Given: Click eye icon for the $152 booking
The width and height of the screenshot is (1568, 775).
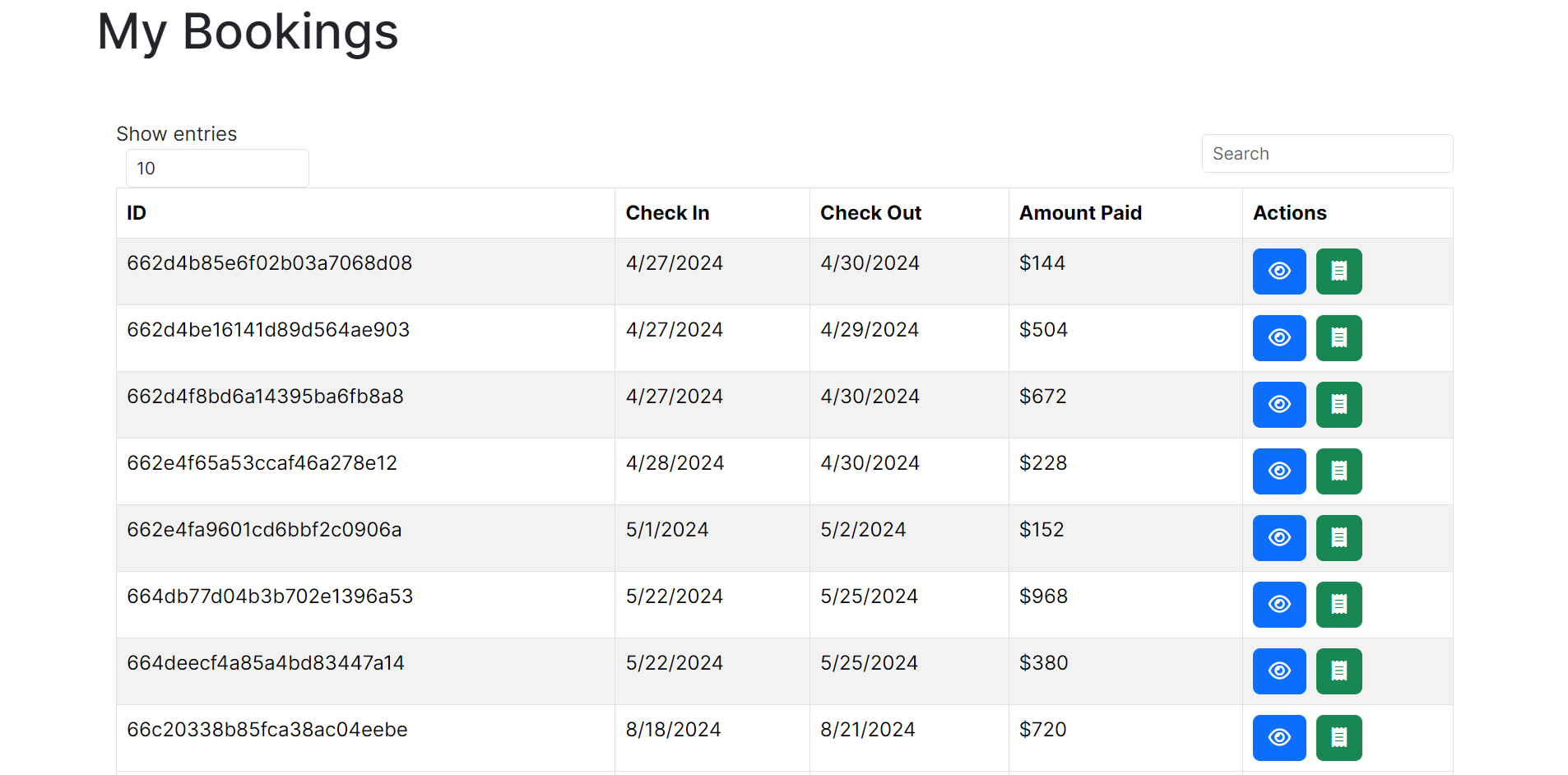Looking at the screenshot, I should click(1278, 538).
